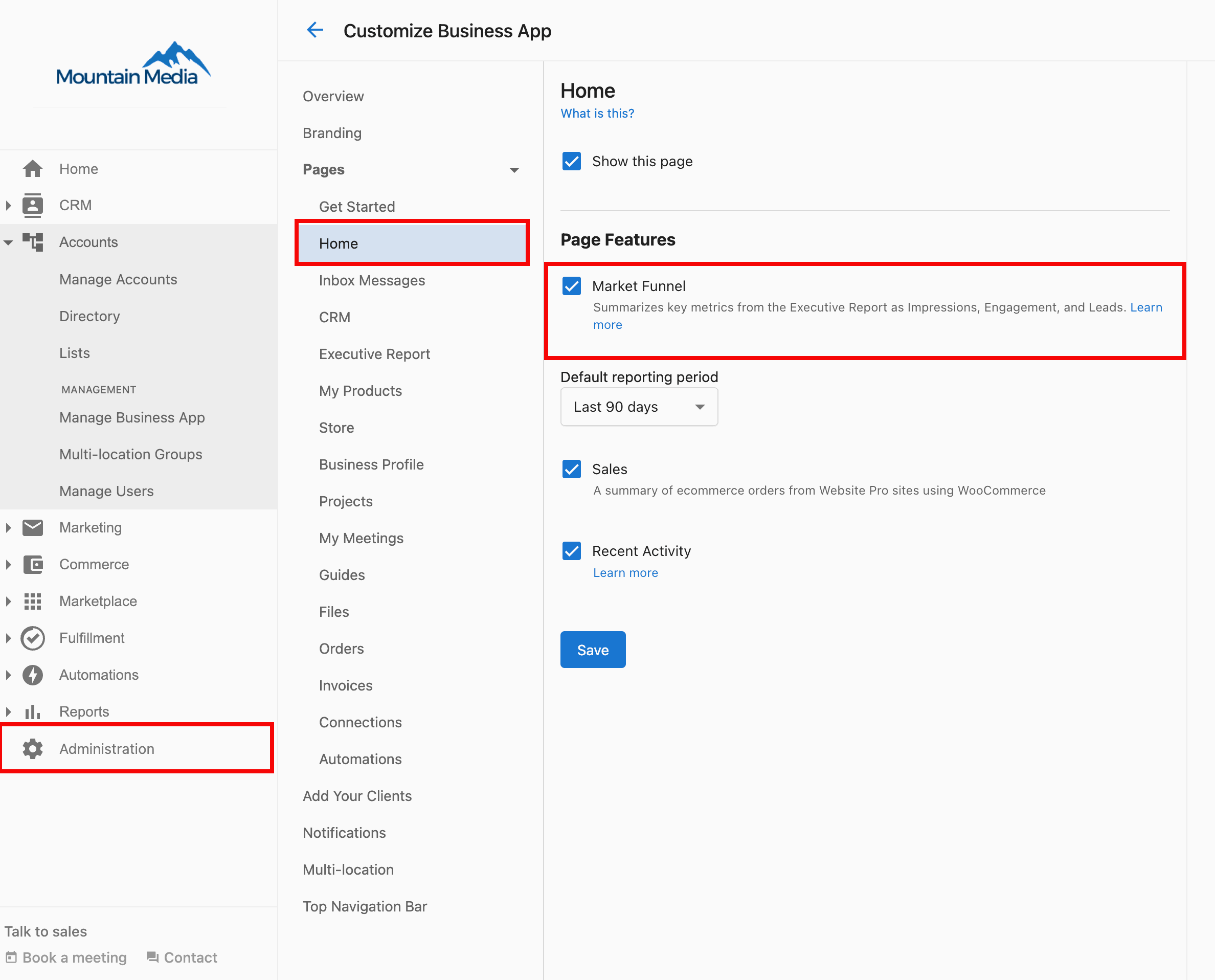The image size is (1215, 980).
Task: Select the My Meetings page
Action: [x=361, y=538]
